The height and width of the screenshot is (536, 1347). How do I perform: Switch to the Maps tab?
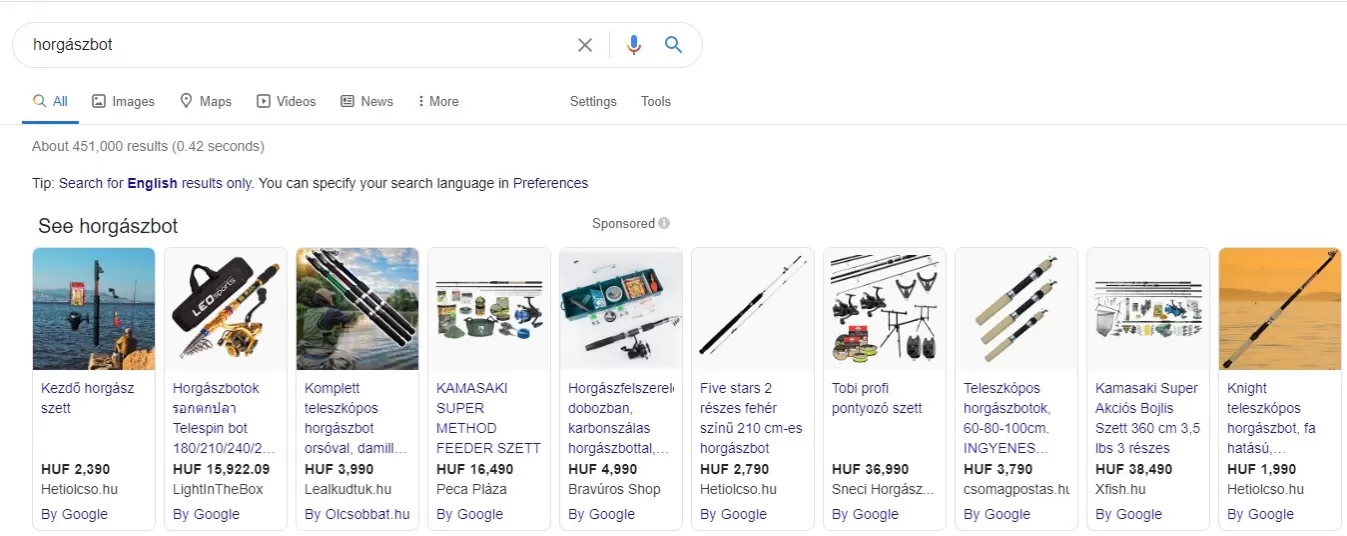pyautogui.click(x=205, y=101)
